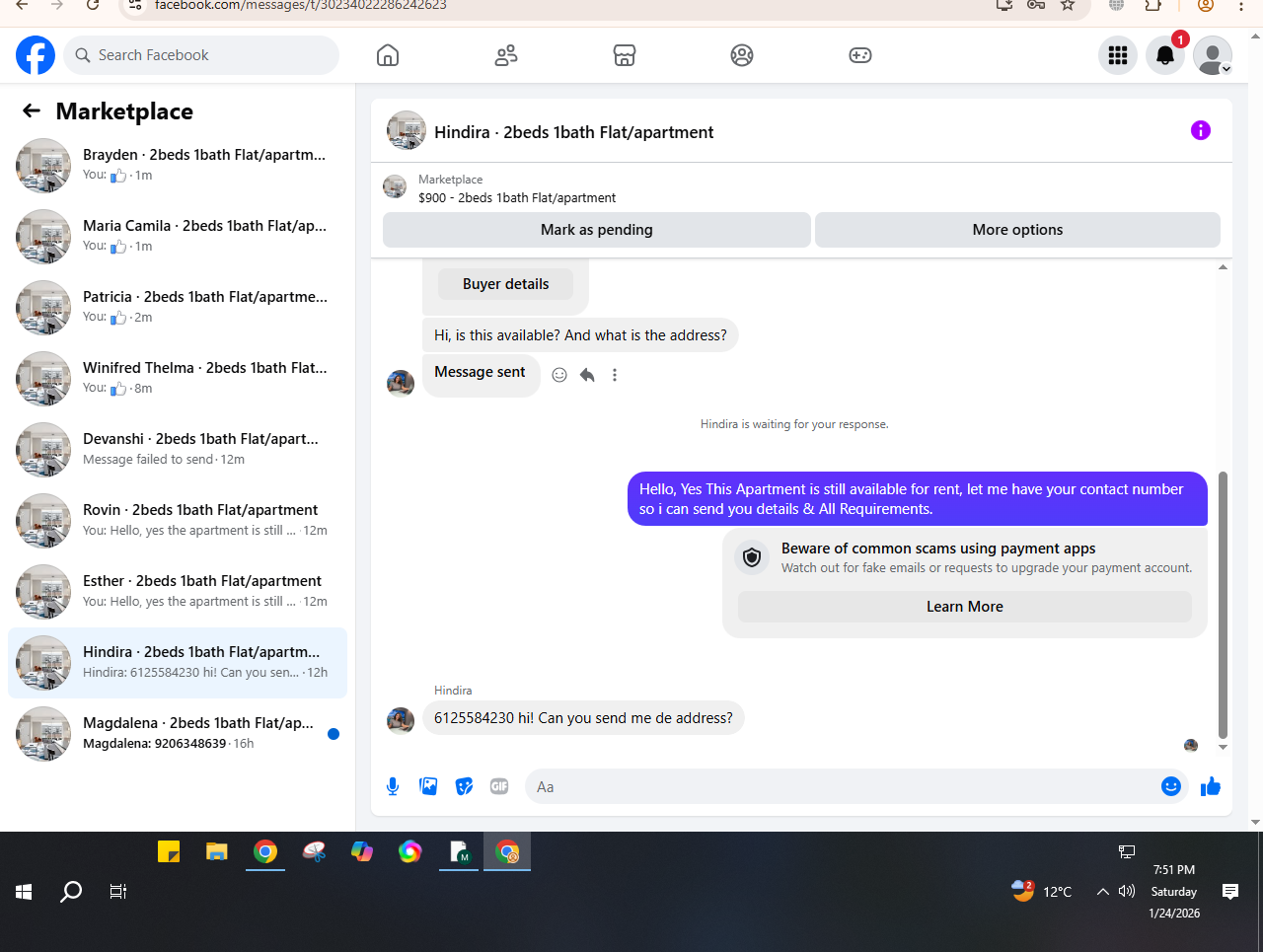Open the 12°C weather widget

[1041, 892]
